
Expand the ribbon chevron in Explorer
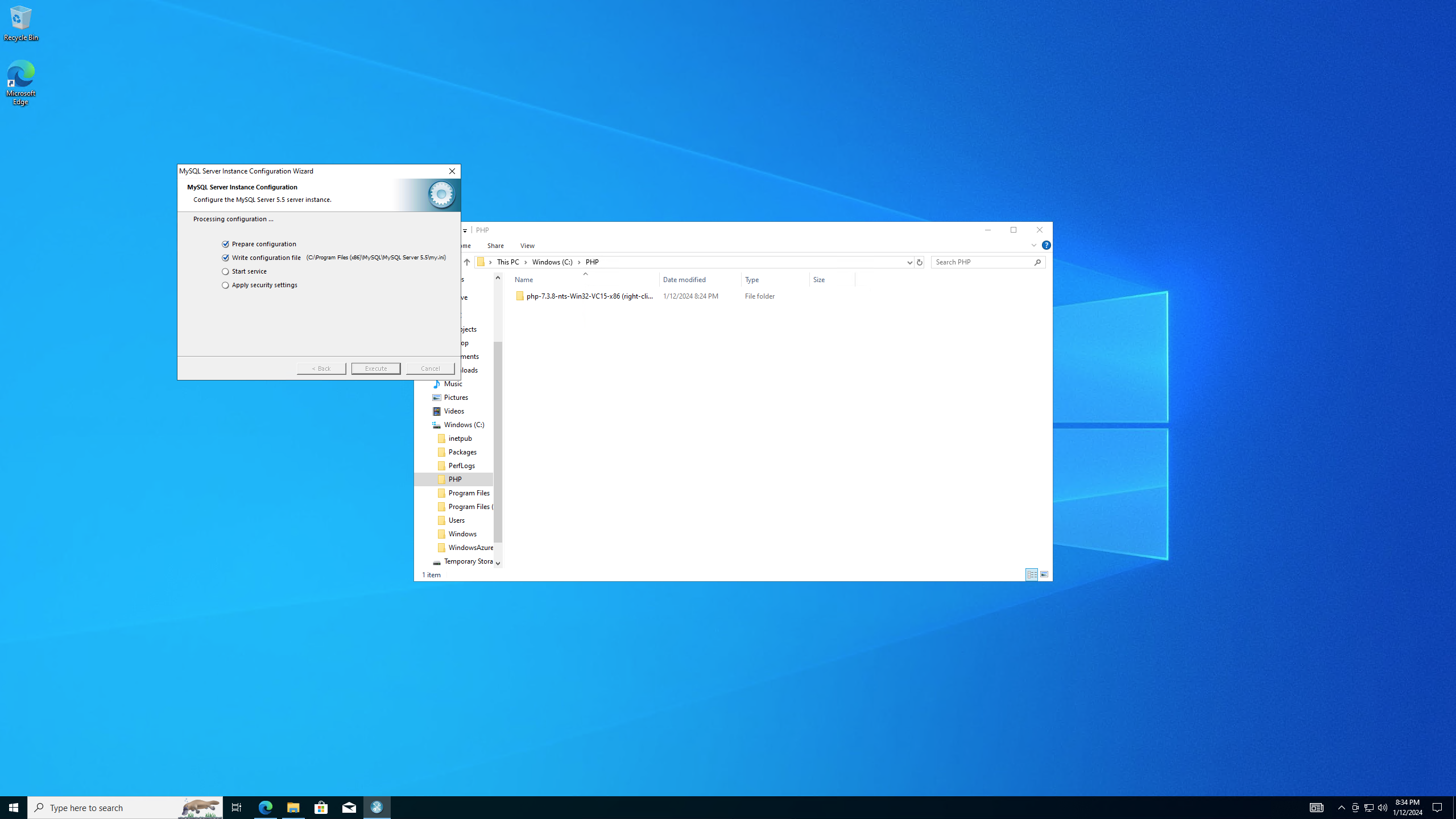click(x=1033, y=245)
